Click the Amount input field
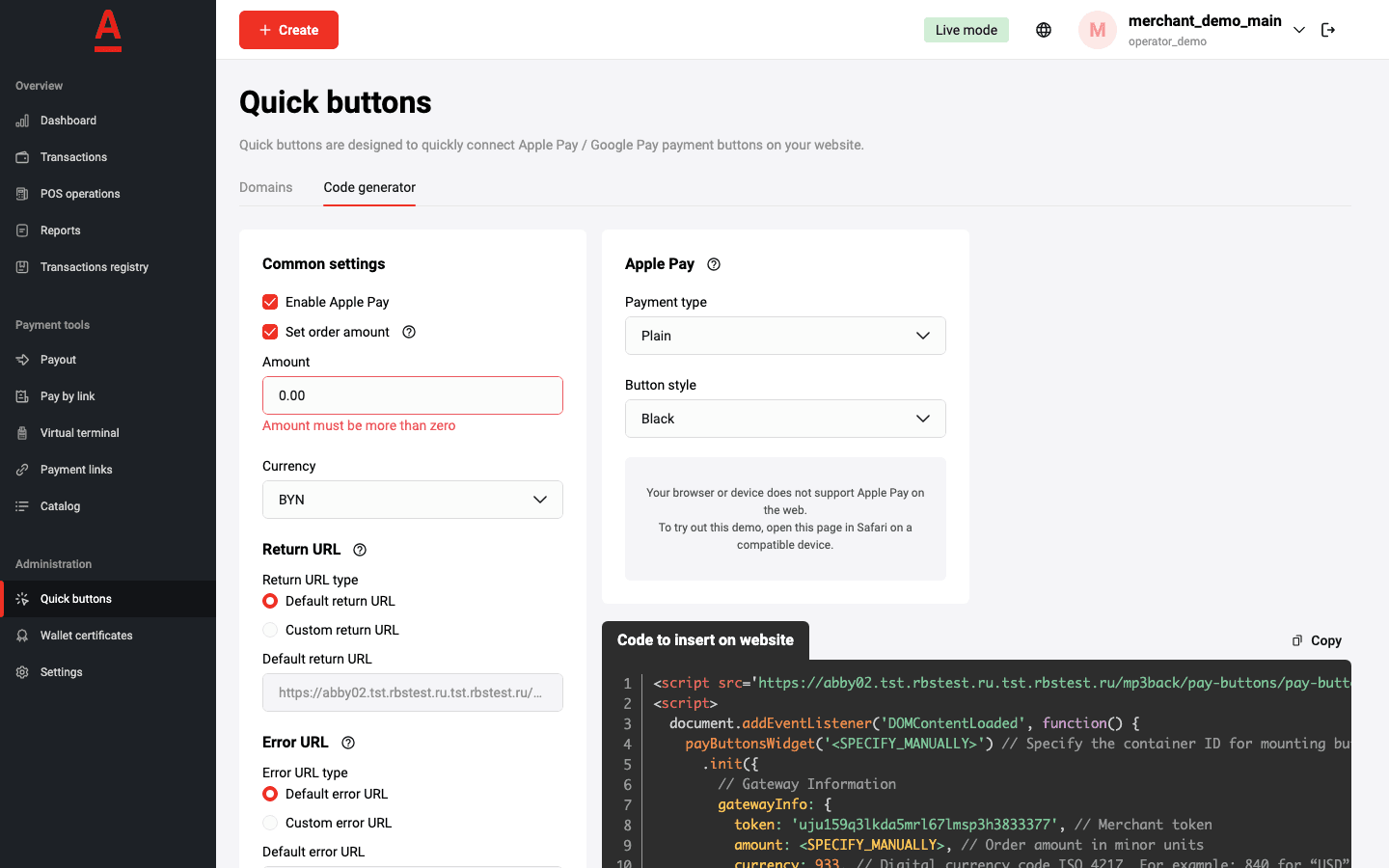Viewport: 1389px width, 868px height. (413, 395)
